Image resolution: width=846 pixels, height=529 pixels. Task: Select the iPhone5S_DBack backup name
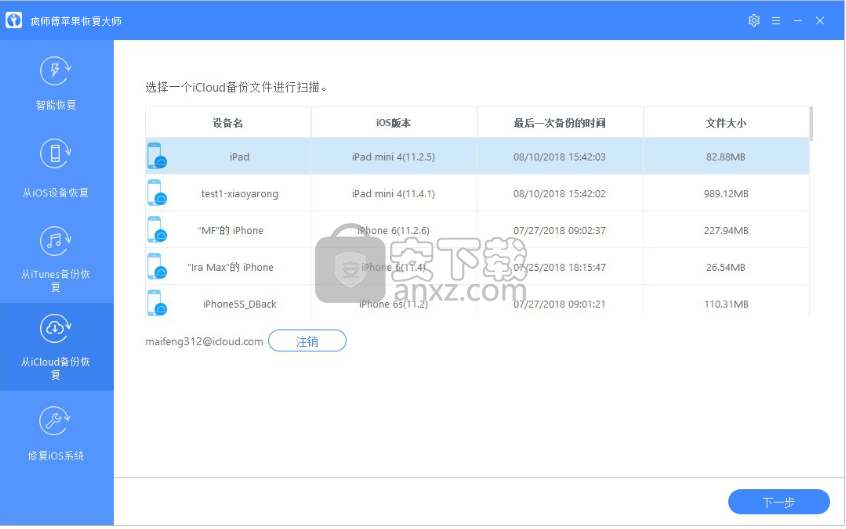coord(240,304)
